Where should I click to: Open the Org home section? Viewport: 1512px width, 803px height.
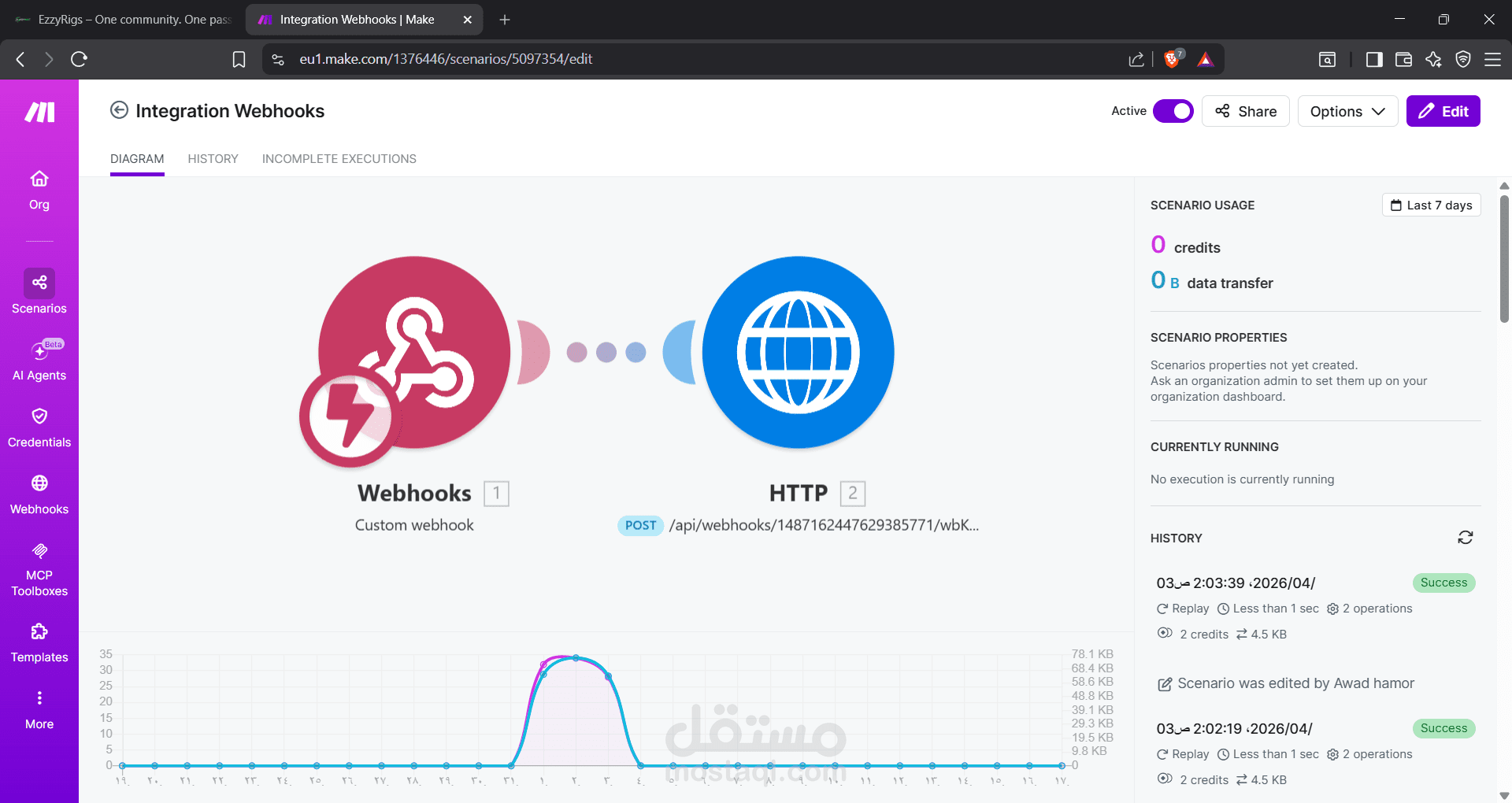click(39, 190)
